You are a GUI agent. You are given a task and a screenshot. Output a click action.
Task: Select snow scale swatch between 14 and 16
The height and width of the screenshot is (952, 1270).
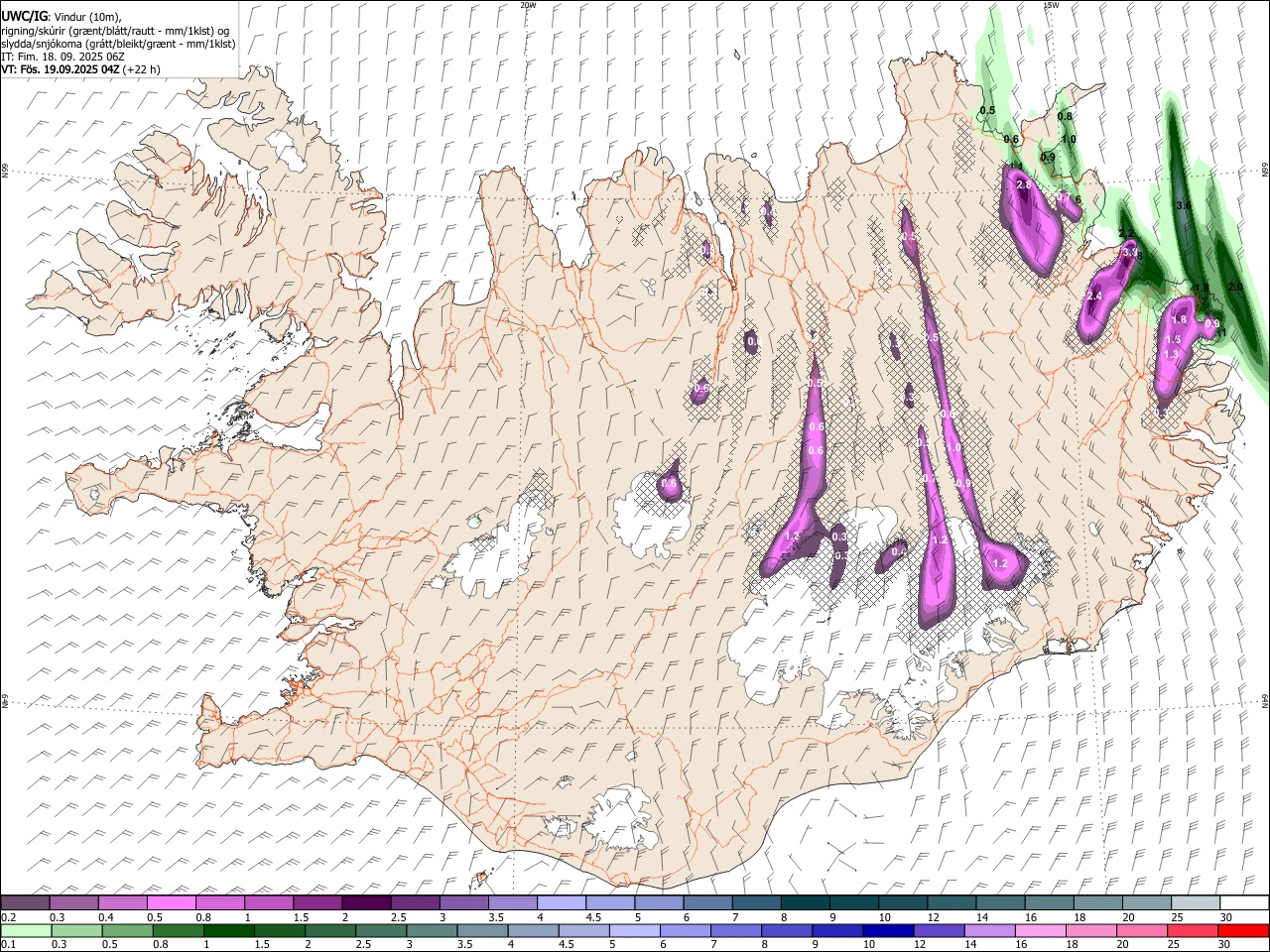pos(1001,902)
